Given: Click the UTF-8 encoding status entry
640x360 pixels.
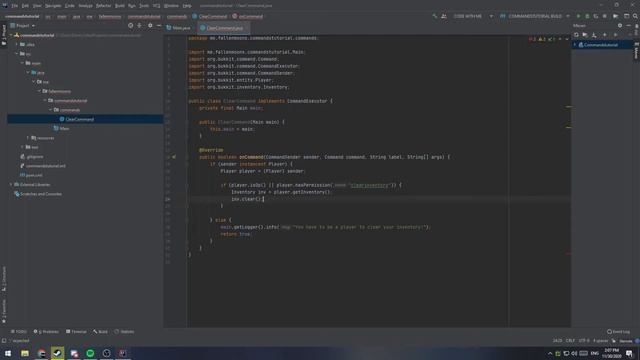Looking at the screenshot, I should [584, 340].
